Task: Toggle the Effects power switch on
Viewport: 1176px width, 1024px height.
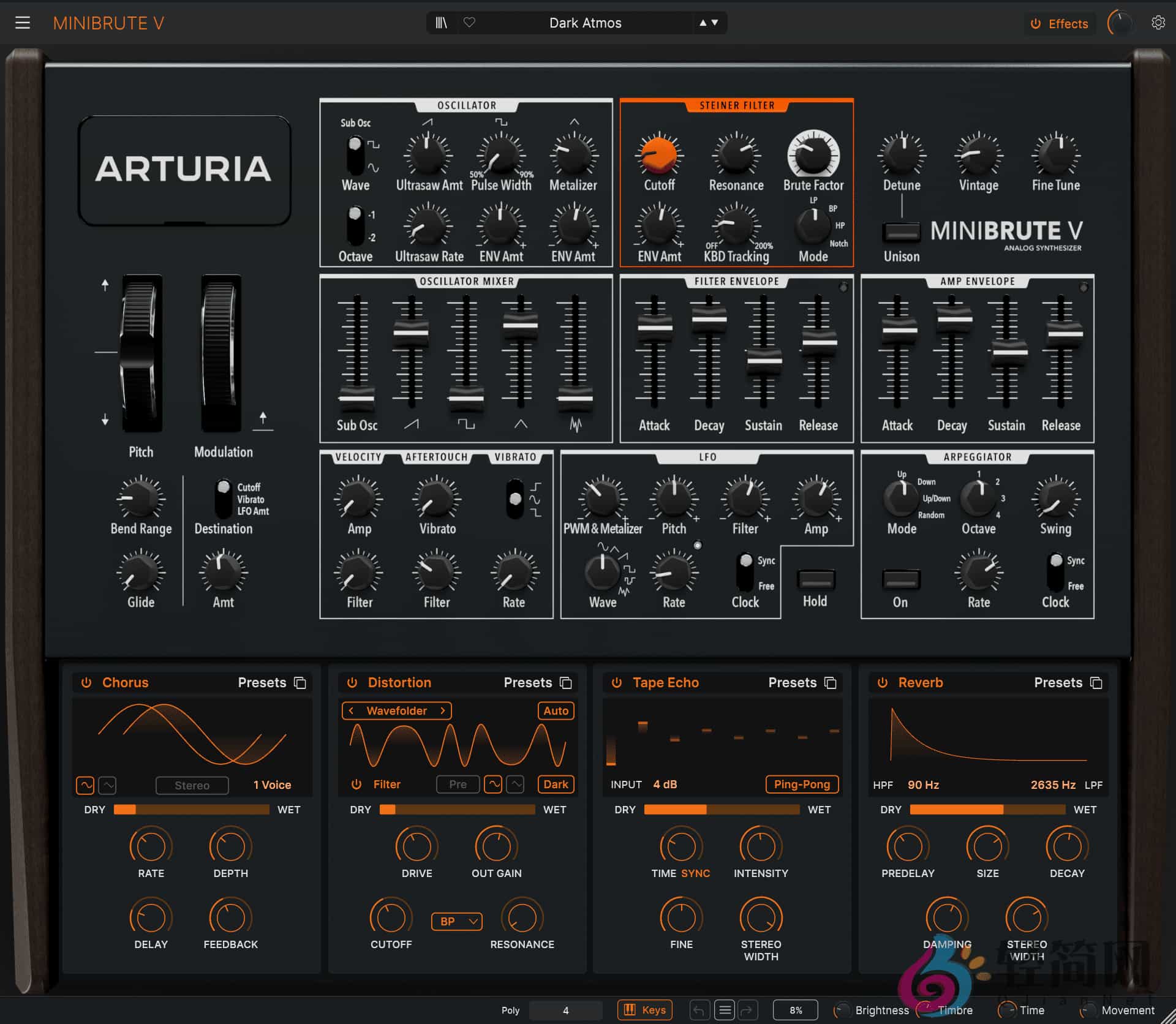Action: (1035, 23)
